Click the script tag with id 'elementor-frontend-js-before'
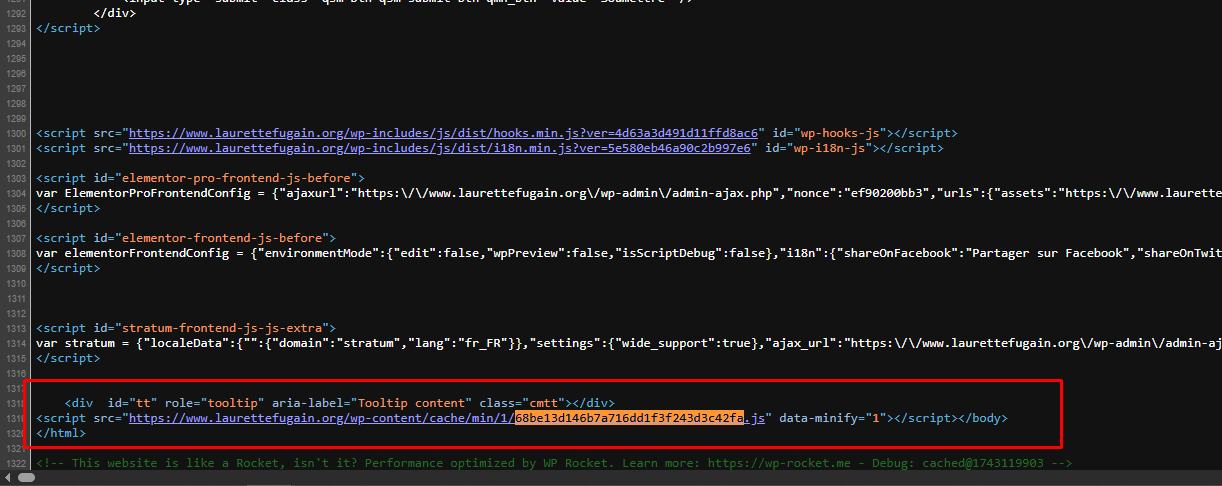Screen dimensions: 1222x486 tap(185, 238)
